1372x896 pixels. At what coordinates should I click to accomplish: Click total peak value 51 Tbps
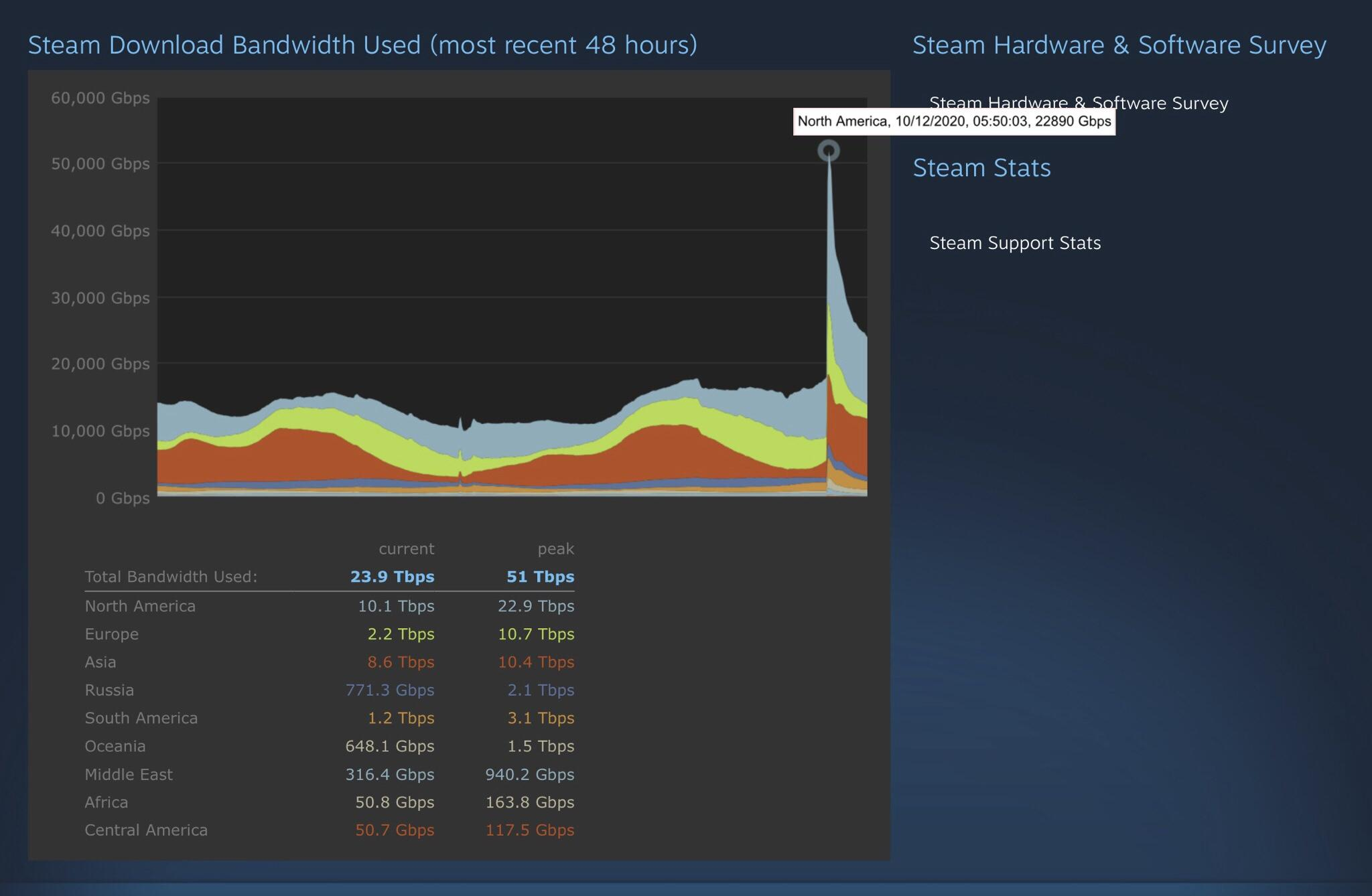pos(540,577)
